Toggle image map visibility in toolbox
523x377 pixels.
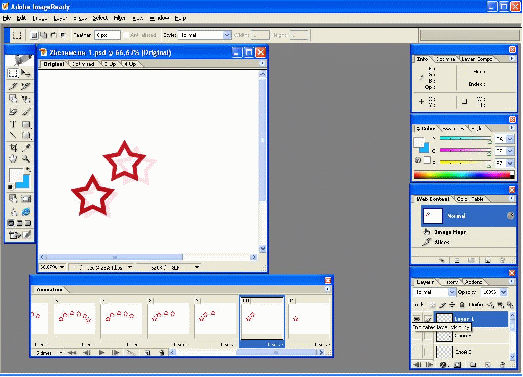tap(13, 199)
